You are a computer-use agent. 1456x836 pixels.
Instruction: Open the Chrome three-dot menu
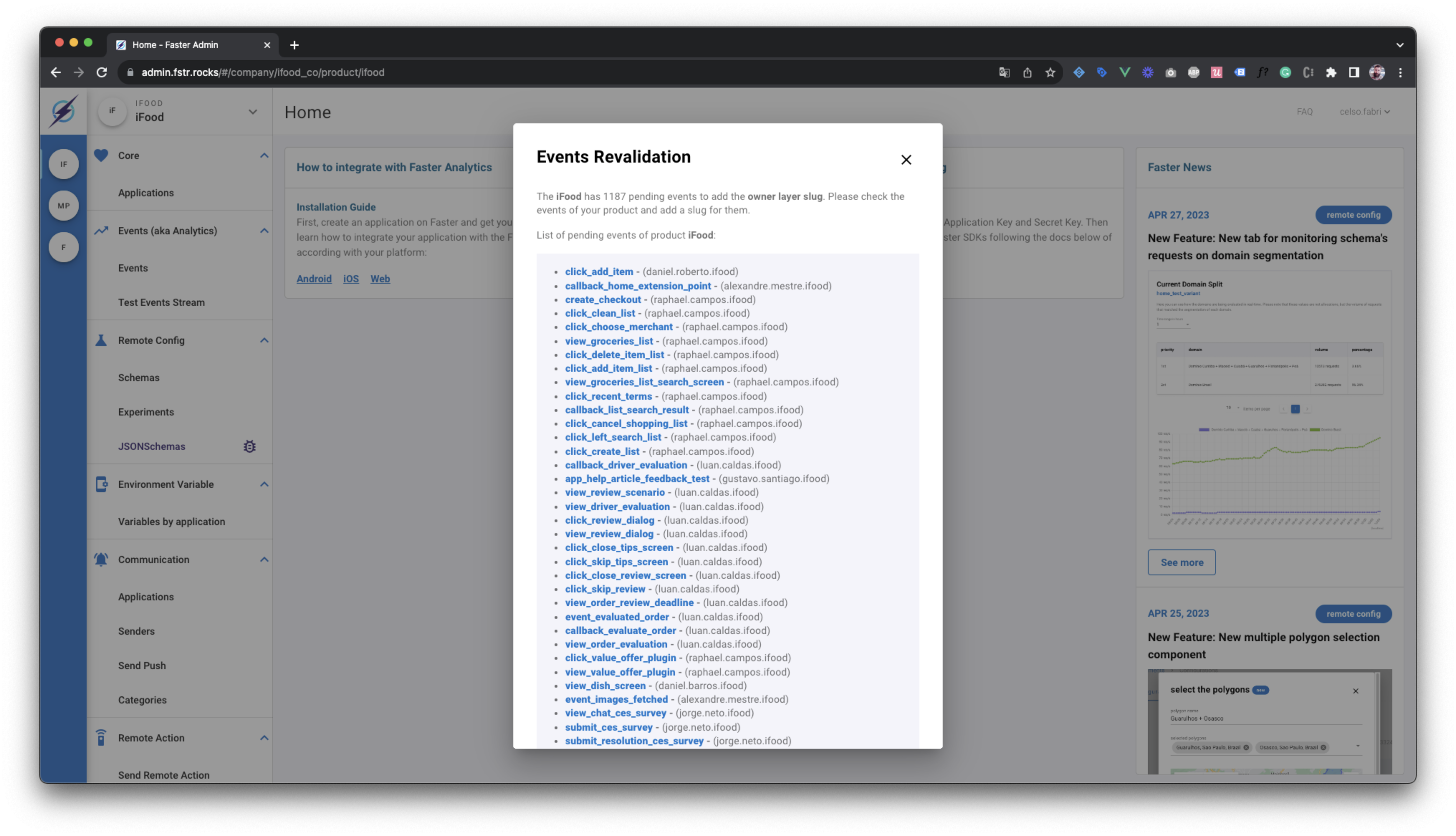click(x=1400, y=72)
